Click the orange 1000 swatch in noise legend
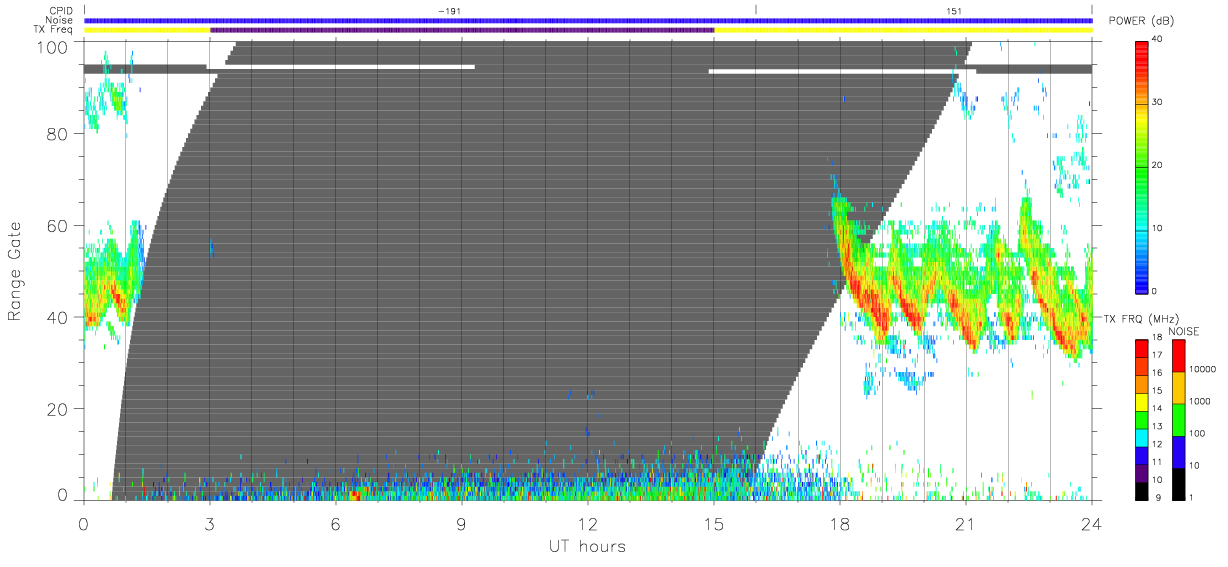This screenshot has width=1228, height=567. [x=1178, y=387]
